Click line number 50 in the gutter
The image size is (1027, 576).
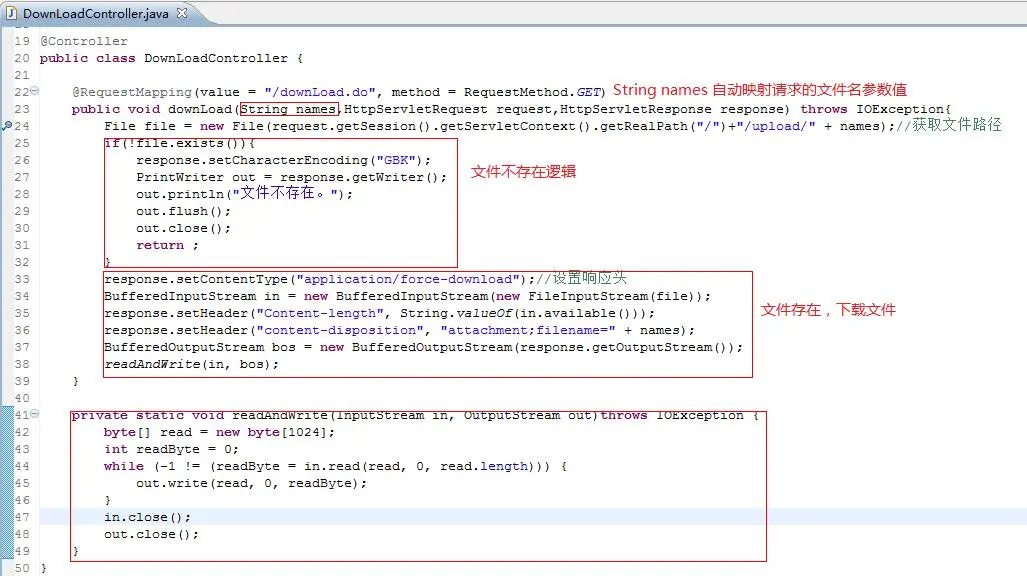pos(22,569)
